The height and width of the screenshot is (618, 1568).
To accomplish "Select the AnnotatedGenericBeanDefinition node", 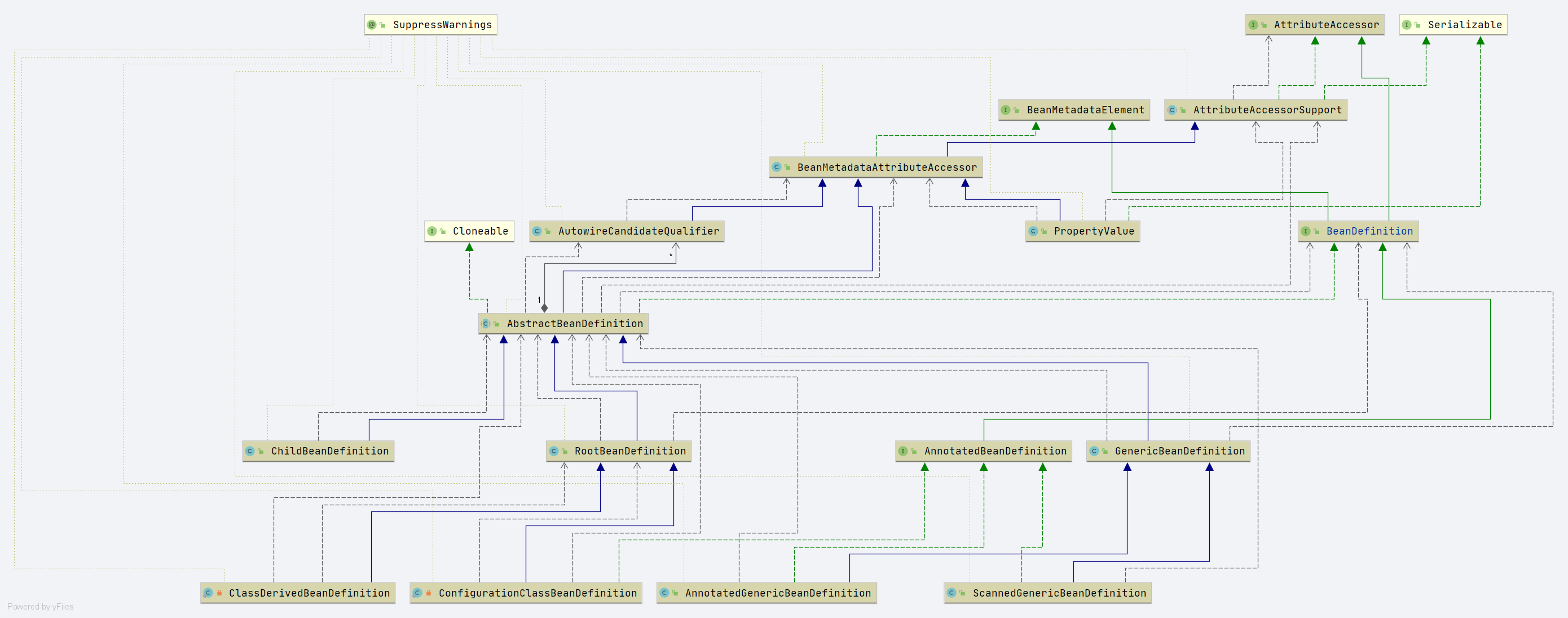I will coord(777,593).
